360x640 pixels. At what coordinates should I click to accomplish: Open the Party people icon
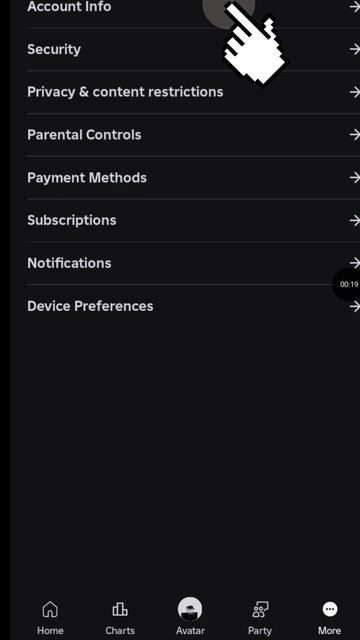click(x=260, y=610)
